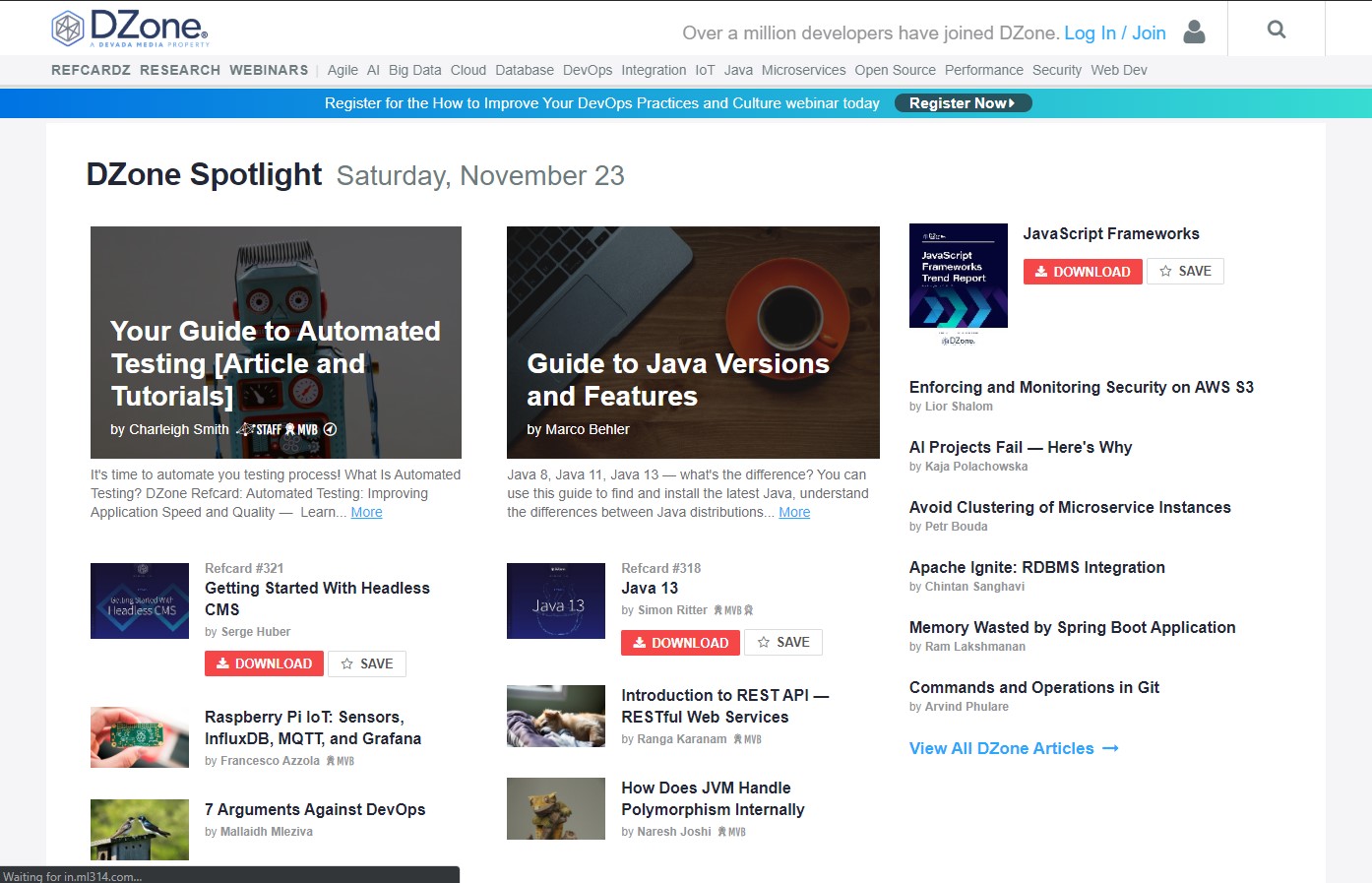Click the MVB badge next to Naresh Joshi
Viewport: 1372px width, 883px height.
pyautogui.click(x=732, y=832)
